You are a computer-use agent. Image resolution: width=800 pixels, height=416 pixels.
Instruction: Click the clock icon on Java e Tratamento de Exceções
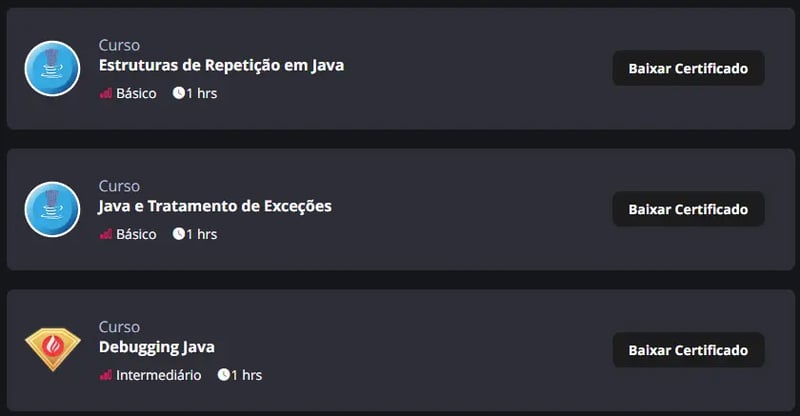(179, 234)
